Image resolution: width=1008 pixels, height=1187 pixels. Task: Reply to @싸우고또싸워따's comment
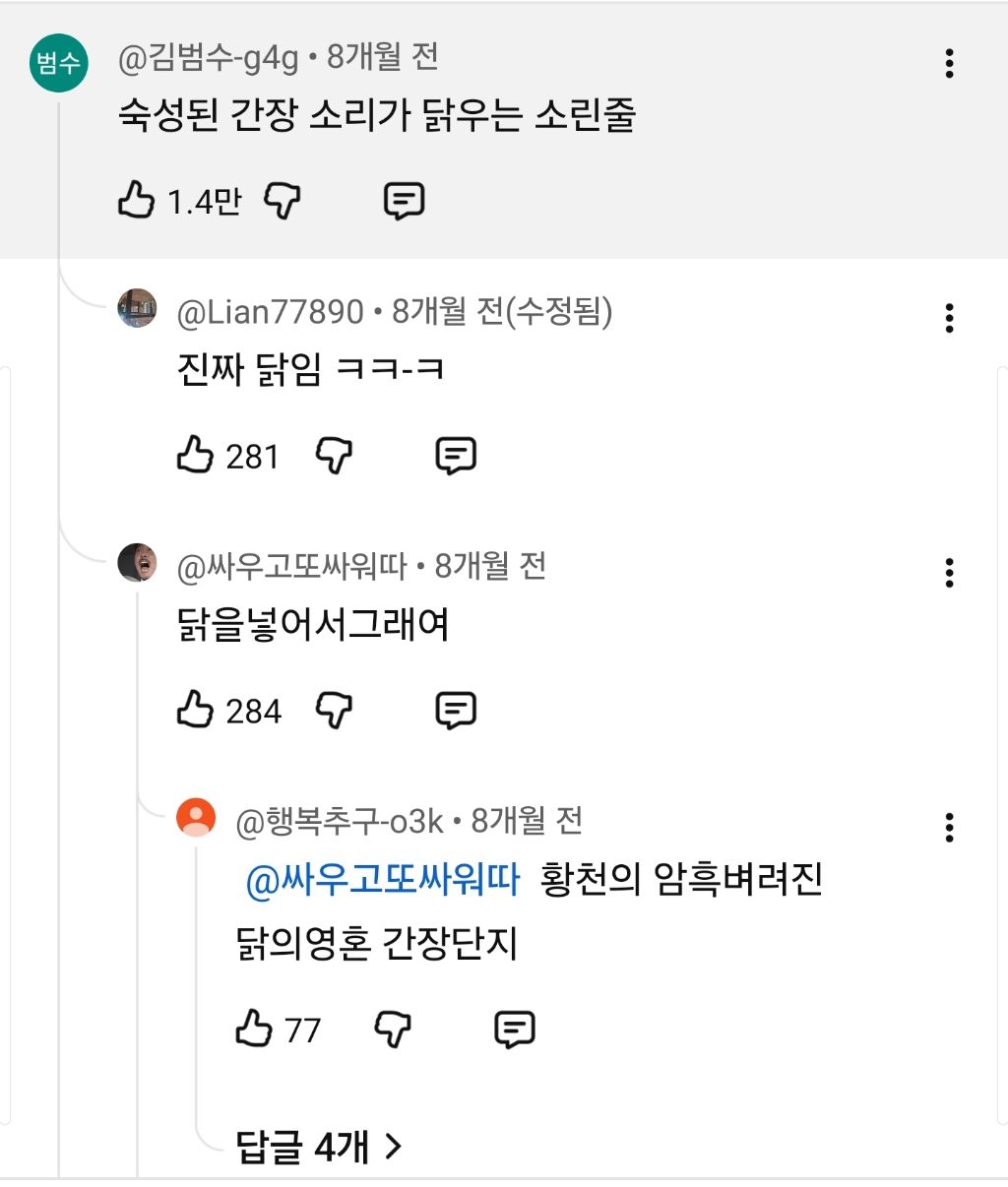click(x=456, y=710)
